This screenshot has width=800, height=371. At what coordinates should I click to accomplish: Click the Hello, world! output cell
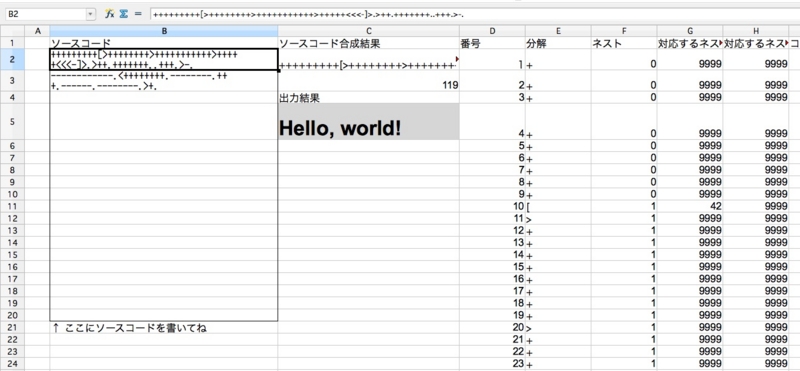coord(368,121)
